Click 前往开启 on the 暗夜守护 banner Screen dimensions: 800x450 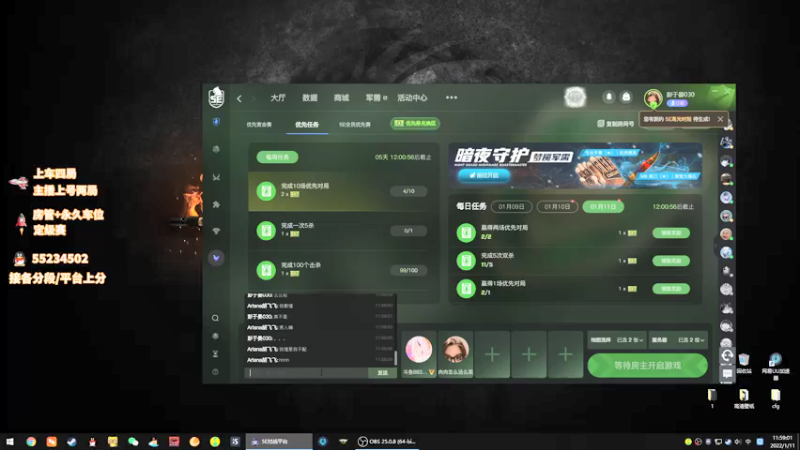pyautogui.click(x=484, y=175)
